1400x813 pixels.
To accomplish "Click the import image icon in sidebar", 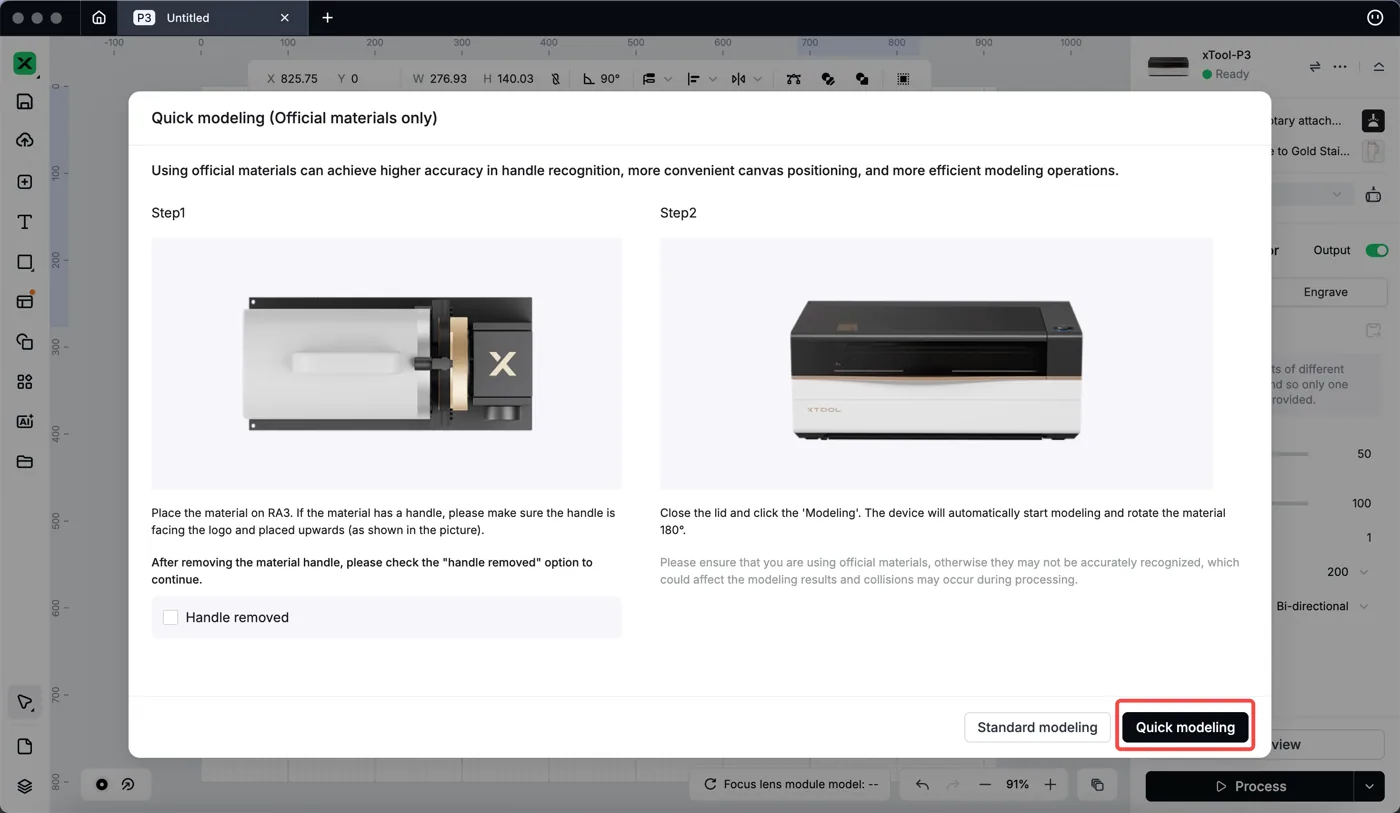I will (25, 182).
